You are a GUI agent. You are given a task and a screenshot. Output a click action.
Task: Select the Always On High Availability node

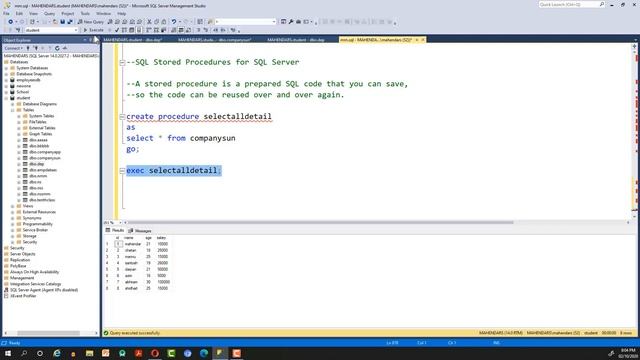coord(34,272)
